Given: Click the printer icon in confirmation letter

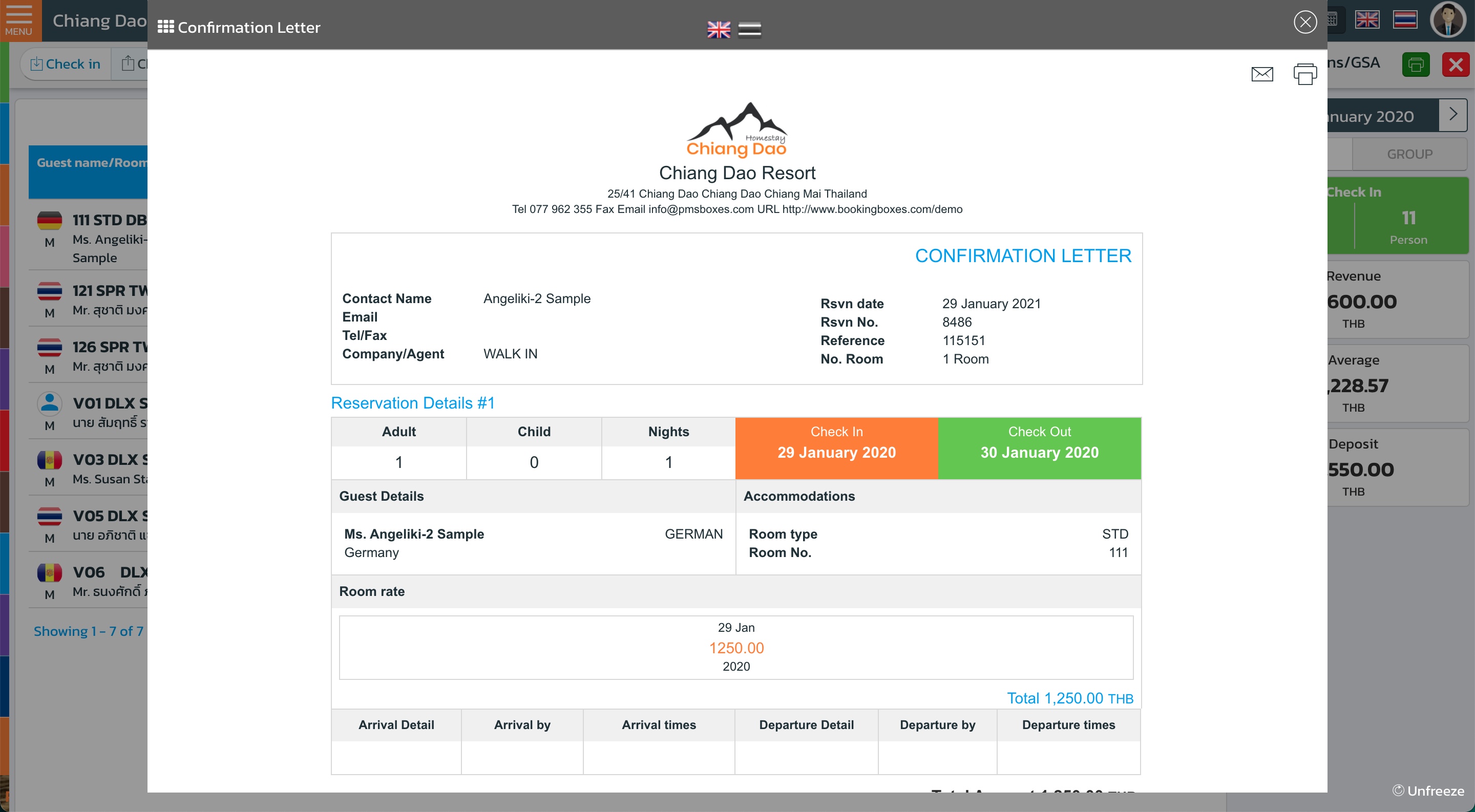Looking at the screenshot, I should [x=1305, y=74].
